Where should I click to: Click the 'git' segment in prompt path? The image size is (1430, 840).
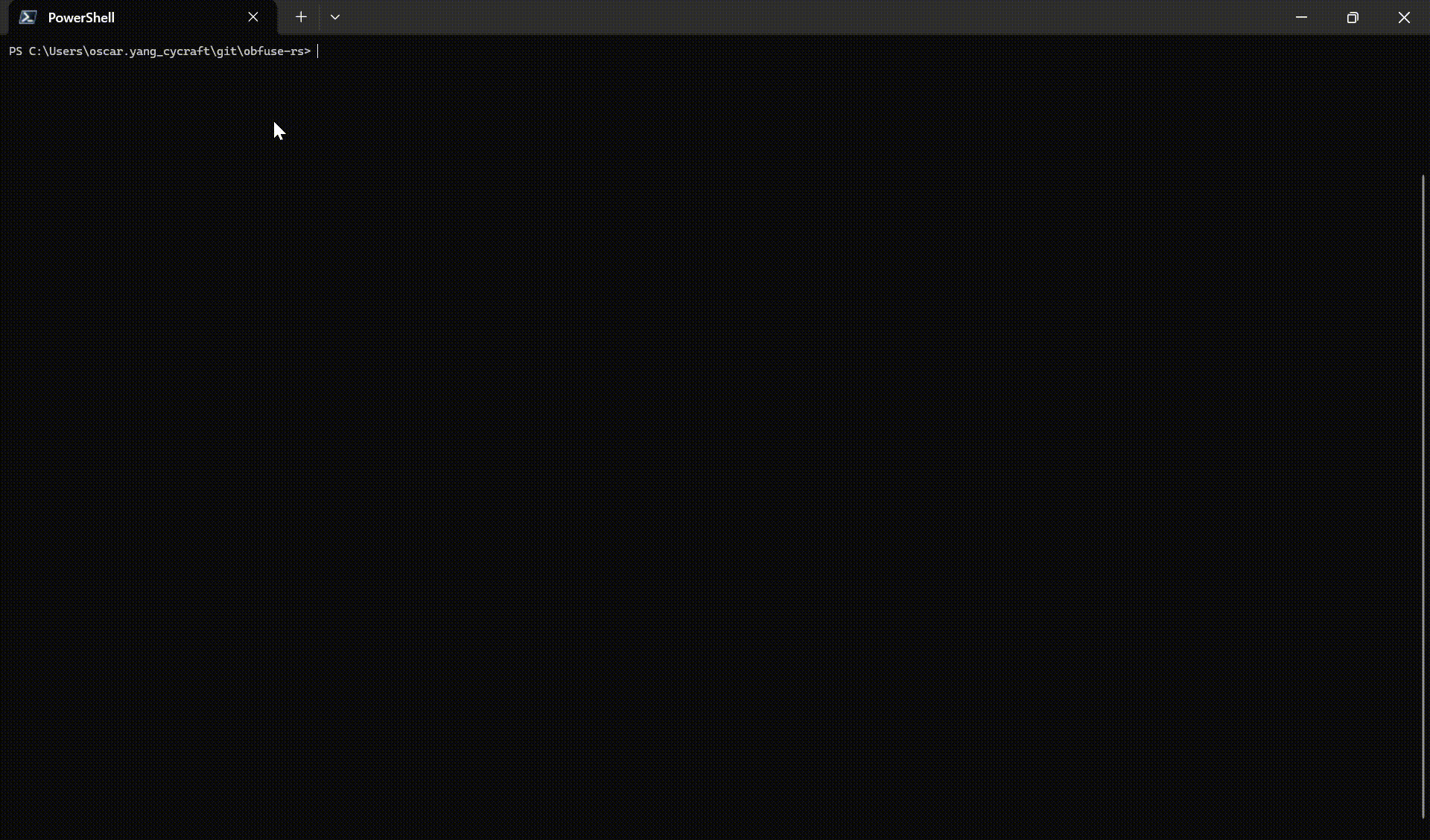[x=226, y=51]
